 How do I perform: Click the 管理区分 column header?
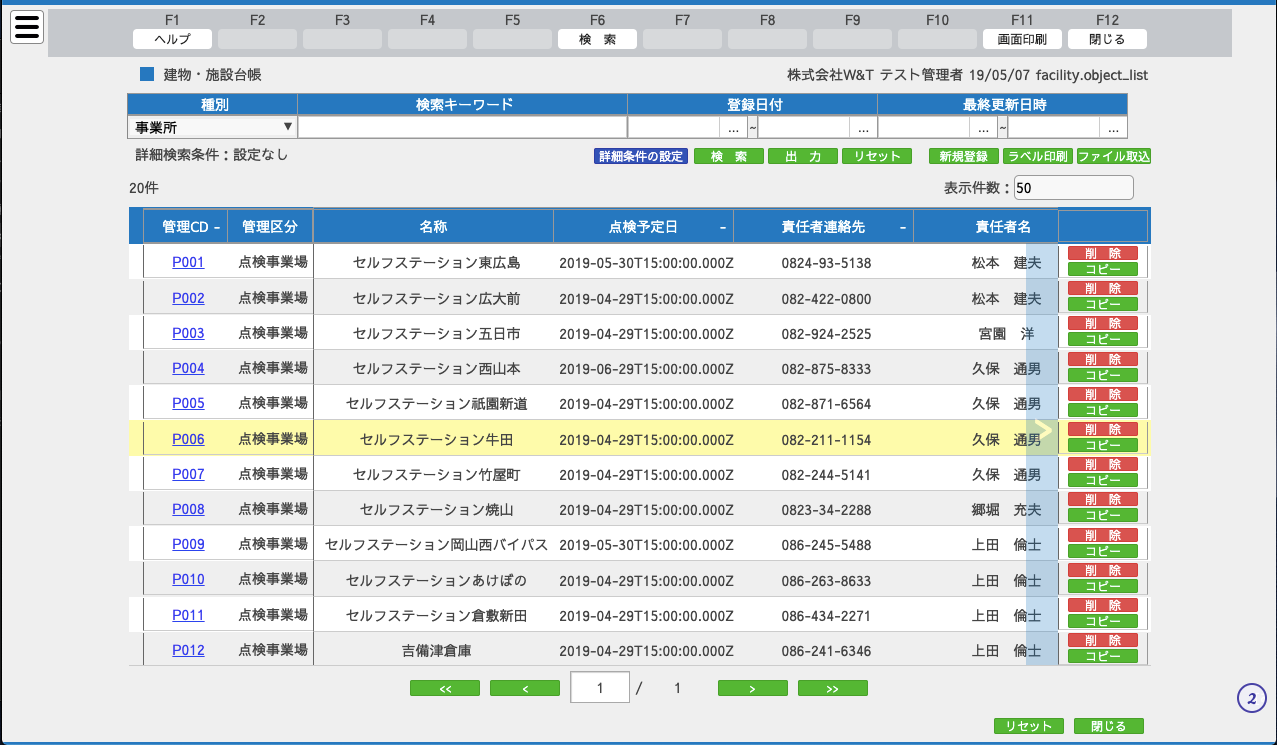270,227
